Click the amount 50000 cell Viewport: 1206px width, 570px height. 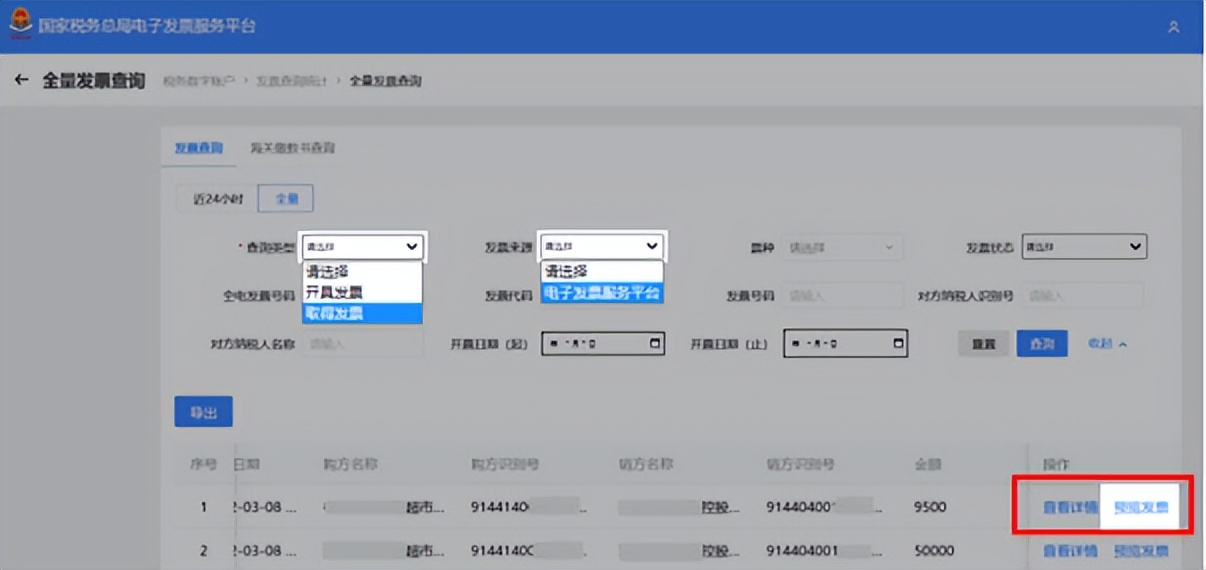click(934, 550)
